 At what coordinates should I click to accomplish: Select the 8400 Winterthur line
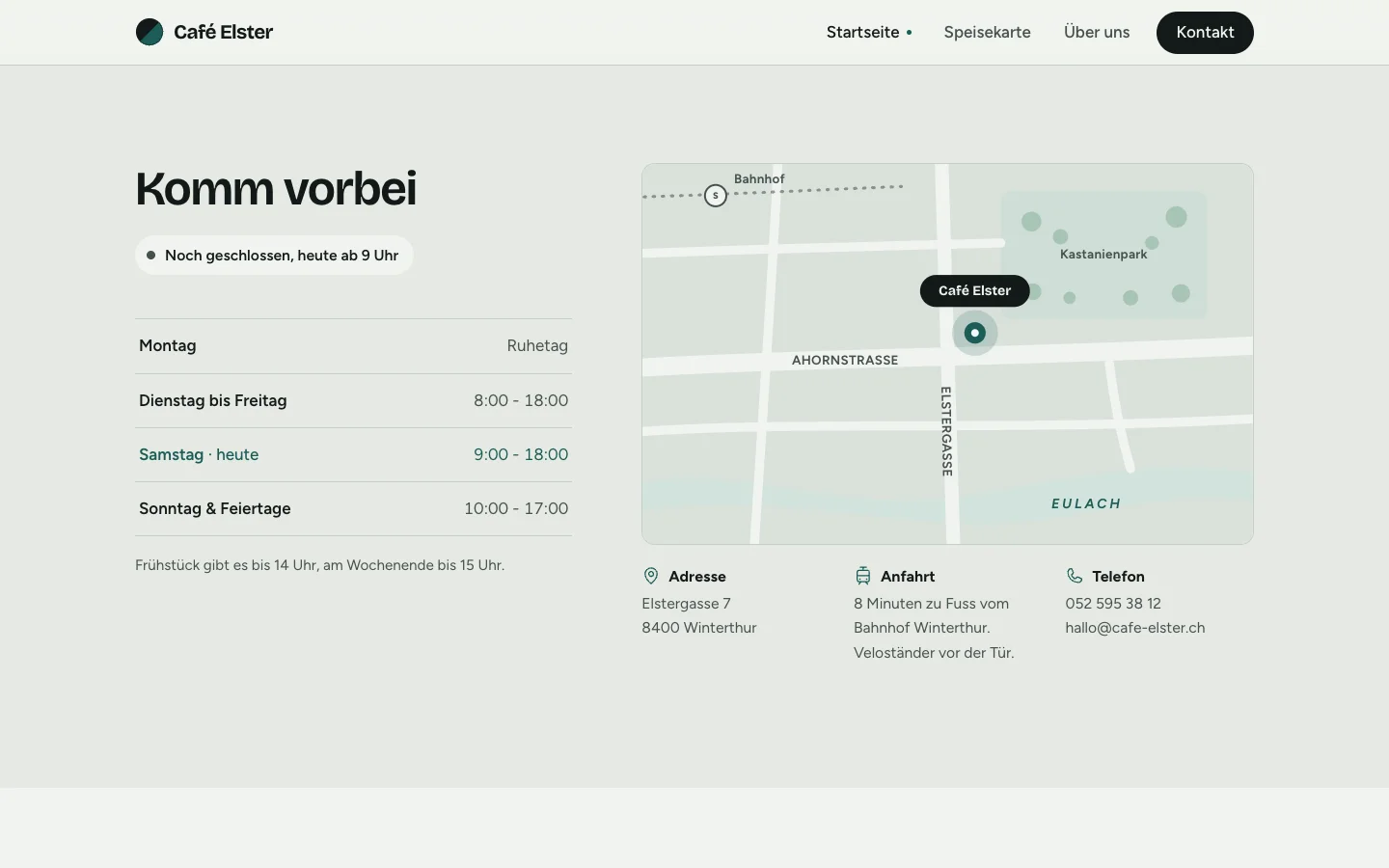click(699, 628)
